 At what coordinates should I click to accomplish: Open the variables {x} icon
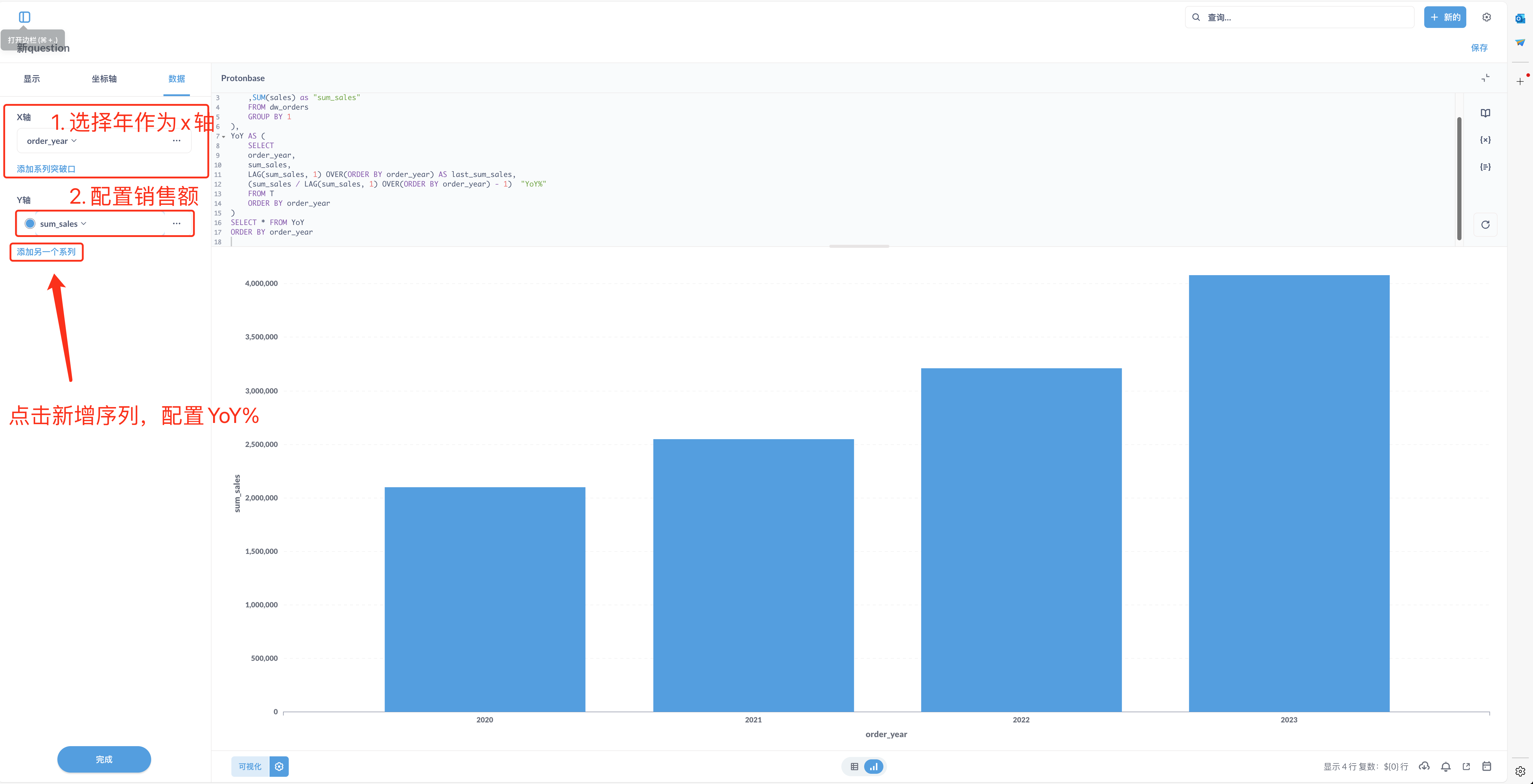point(1486,140)
